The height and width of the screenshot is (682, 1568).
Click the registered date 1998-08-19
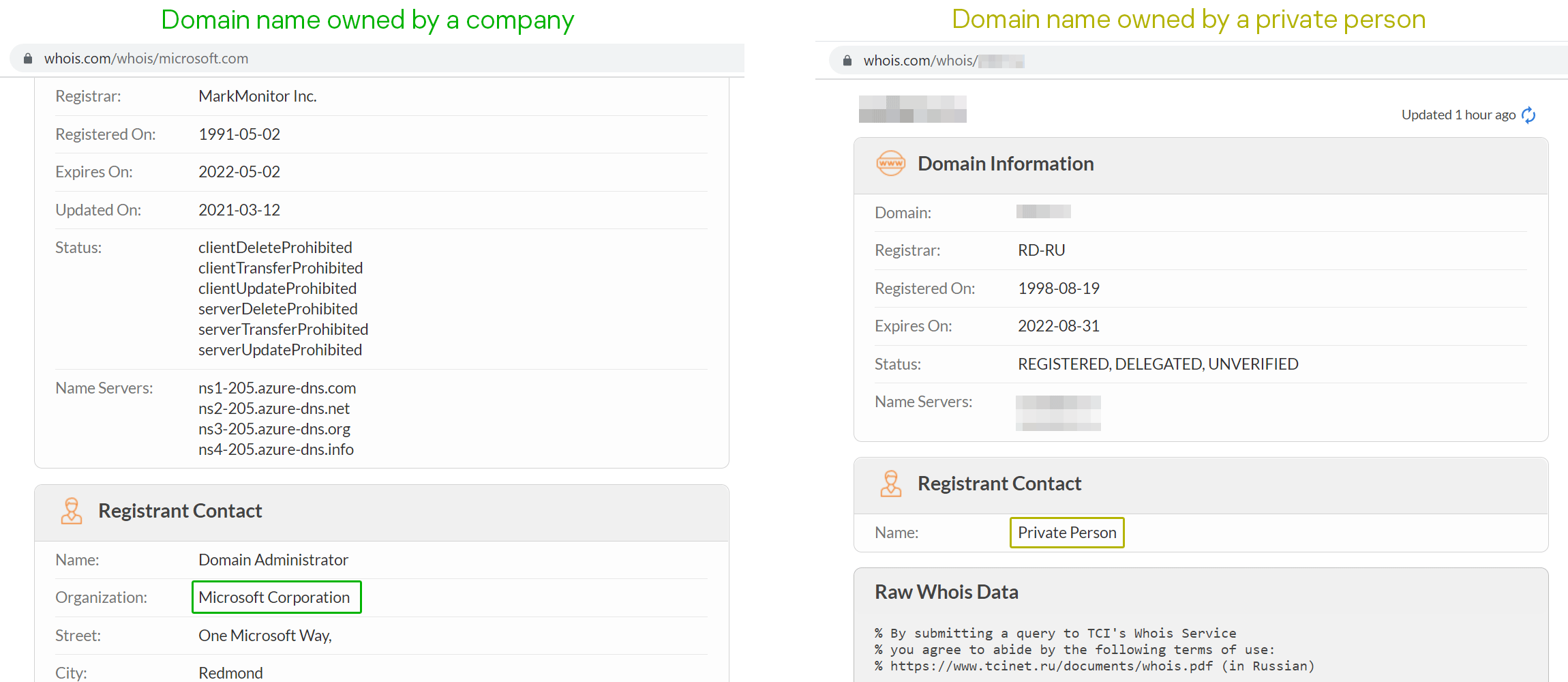click(x=1059, y=288)
